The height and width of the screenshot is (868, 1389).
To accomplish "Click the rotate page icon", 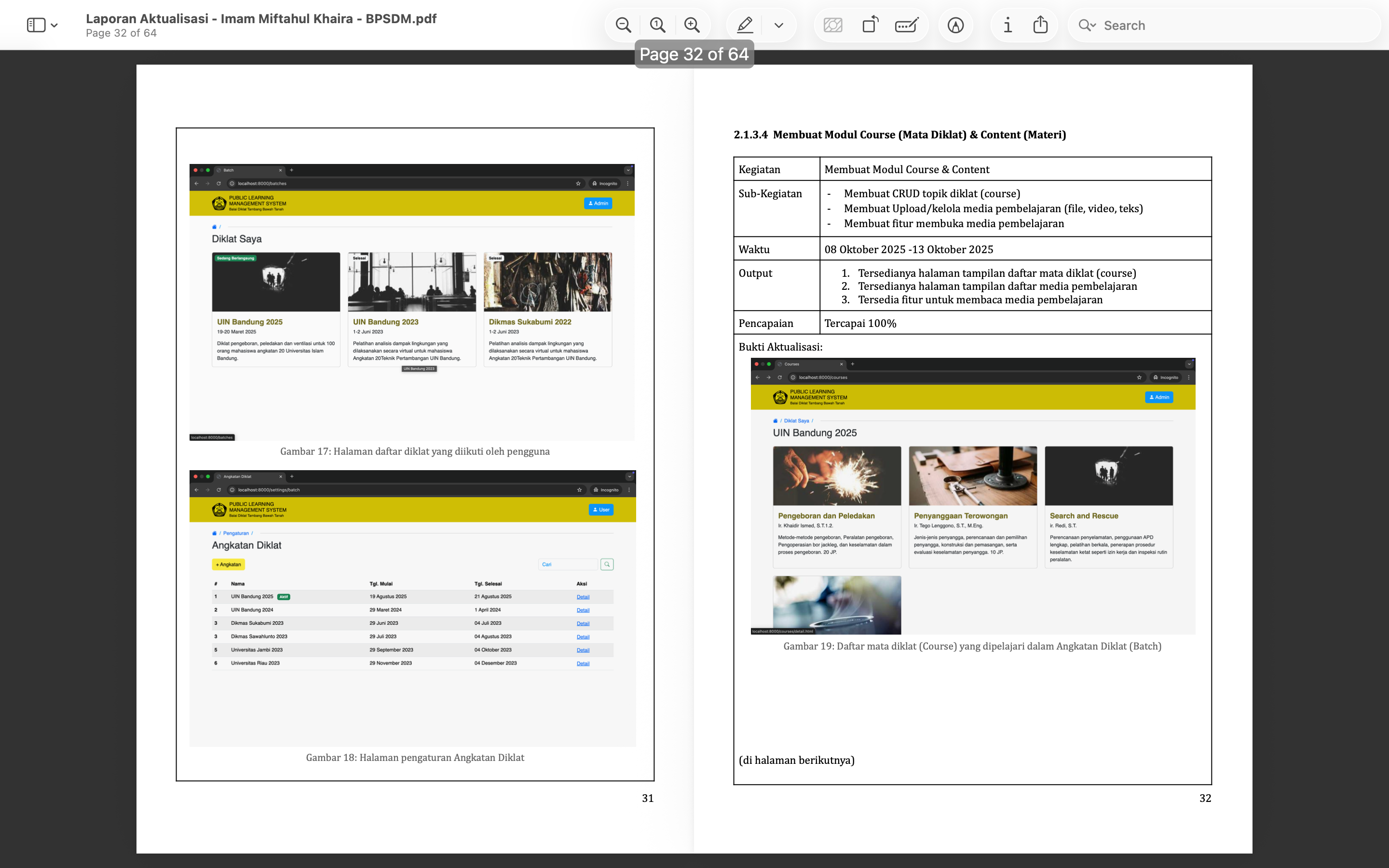I will (x=870, y=25).
